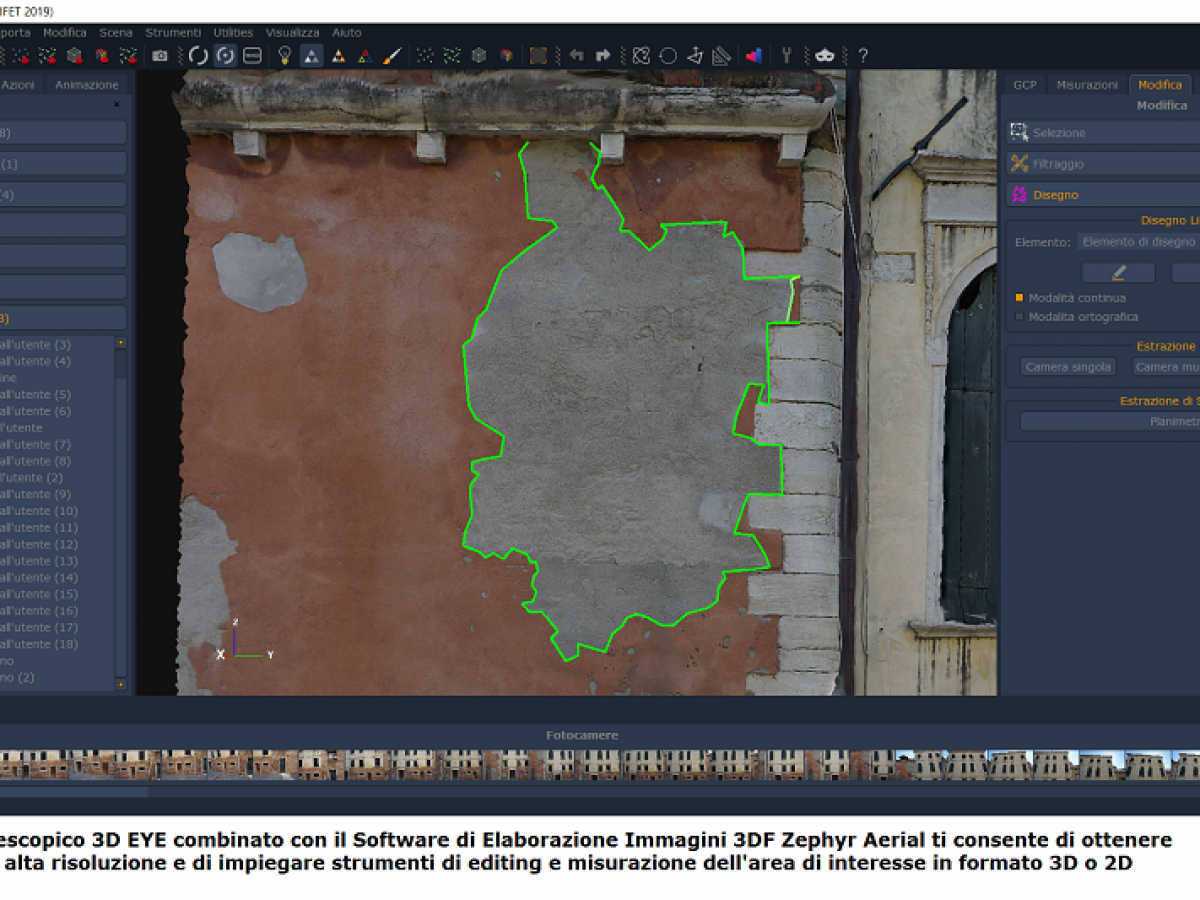The image size is (1200, 900).
Task: Click the set square measurement icon
Action: click(x=722, y=55)
